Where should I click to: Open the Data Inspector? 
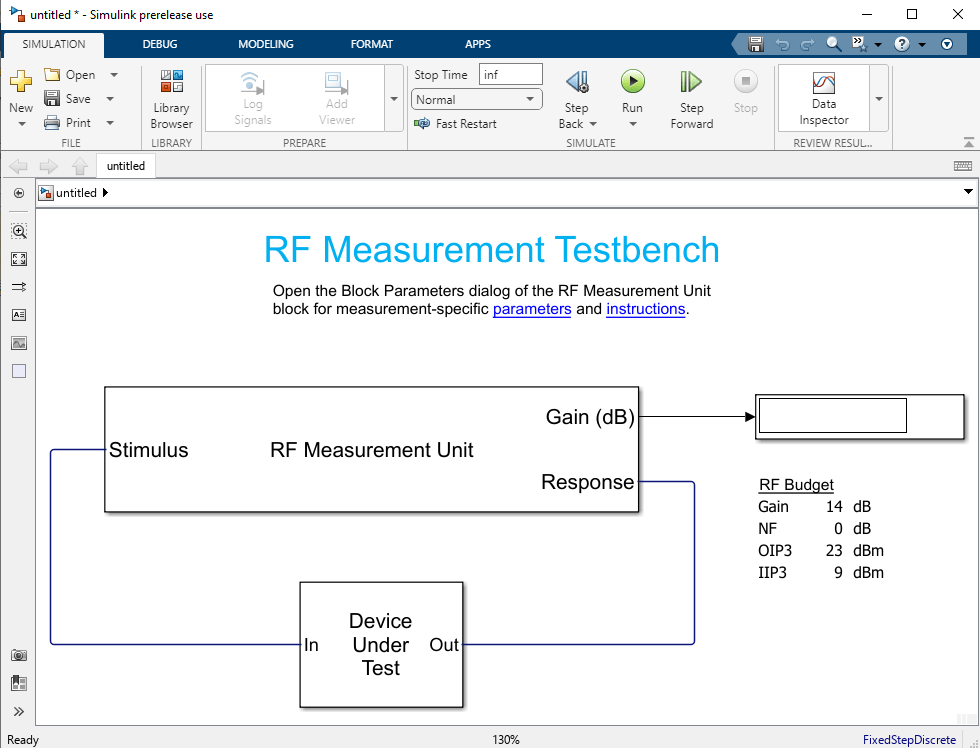823,98
